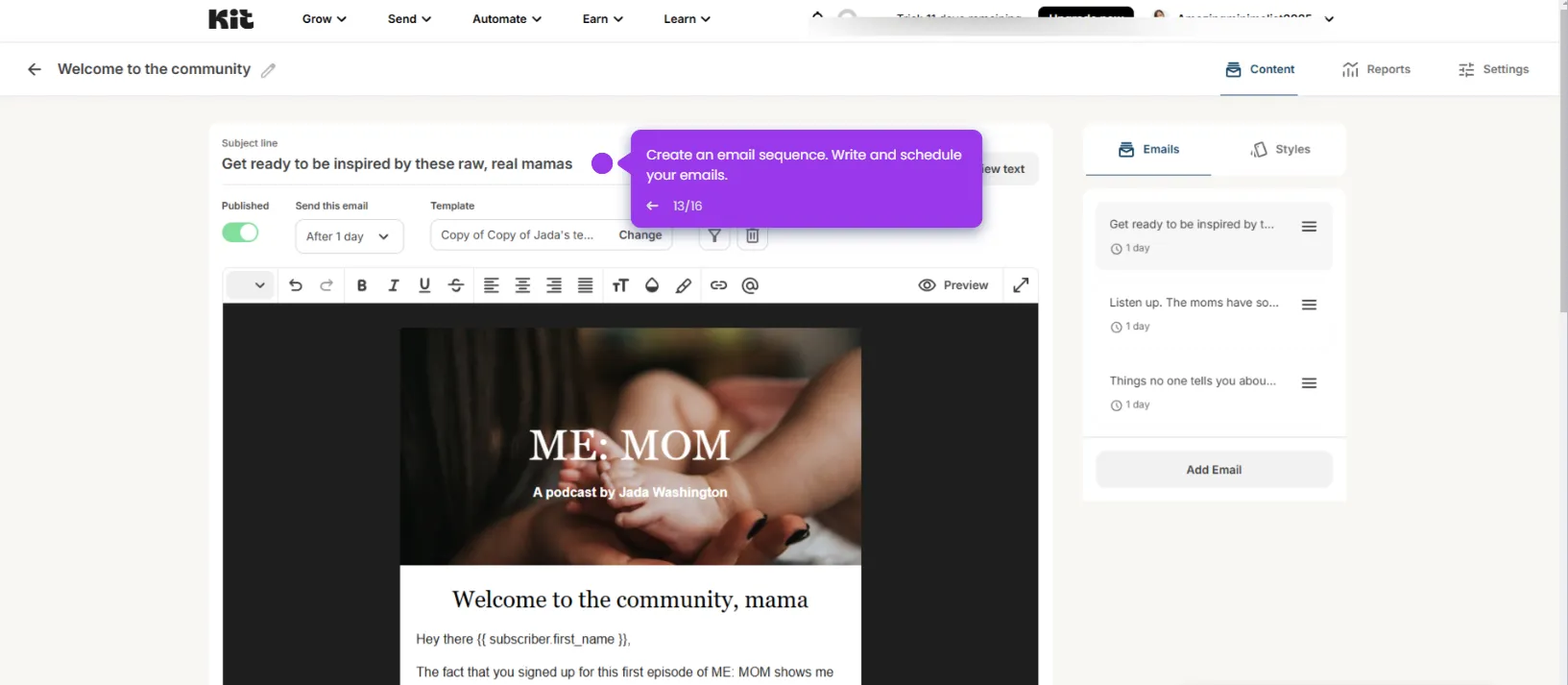Insert a link with chain icon
The height and width of the screenshot is (685, 1568).
(718, 285)
